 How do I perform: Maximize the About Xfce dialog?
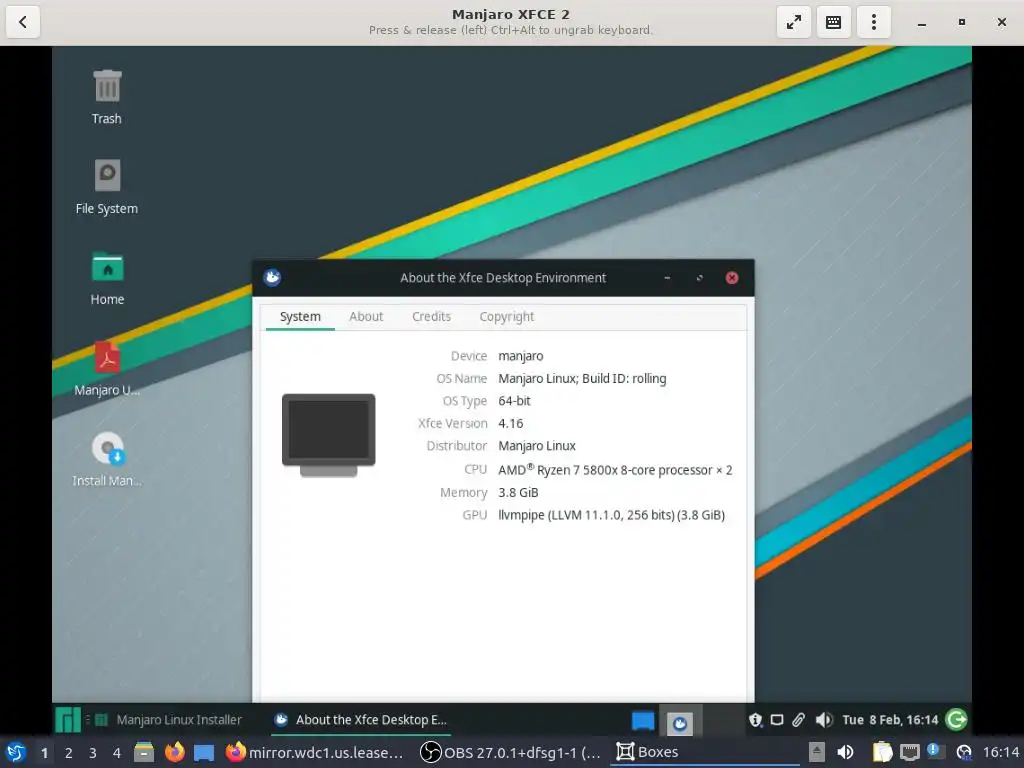[699, 278]
